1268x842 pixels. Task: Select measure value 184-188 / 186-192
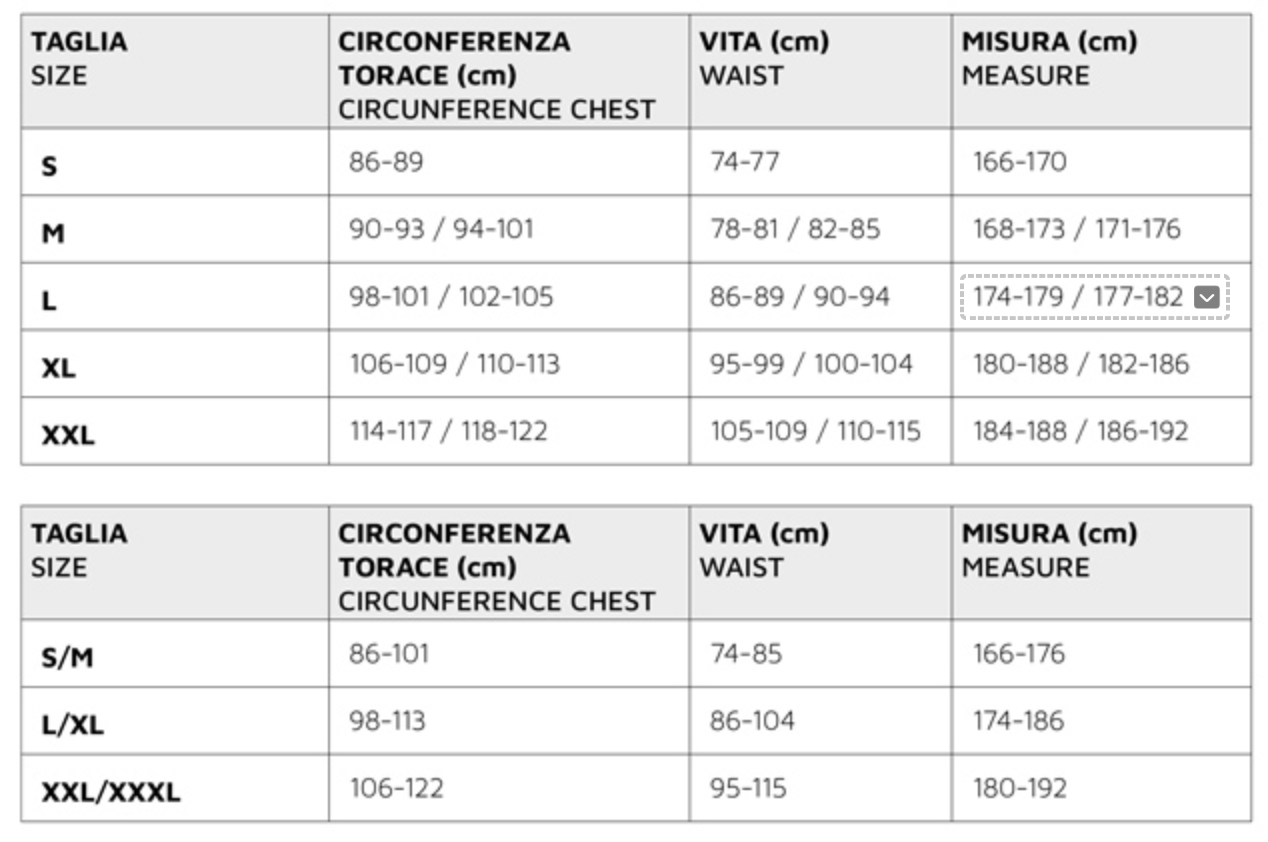tap(1081, 431)
